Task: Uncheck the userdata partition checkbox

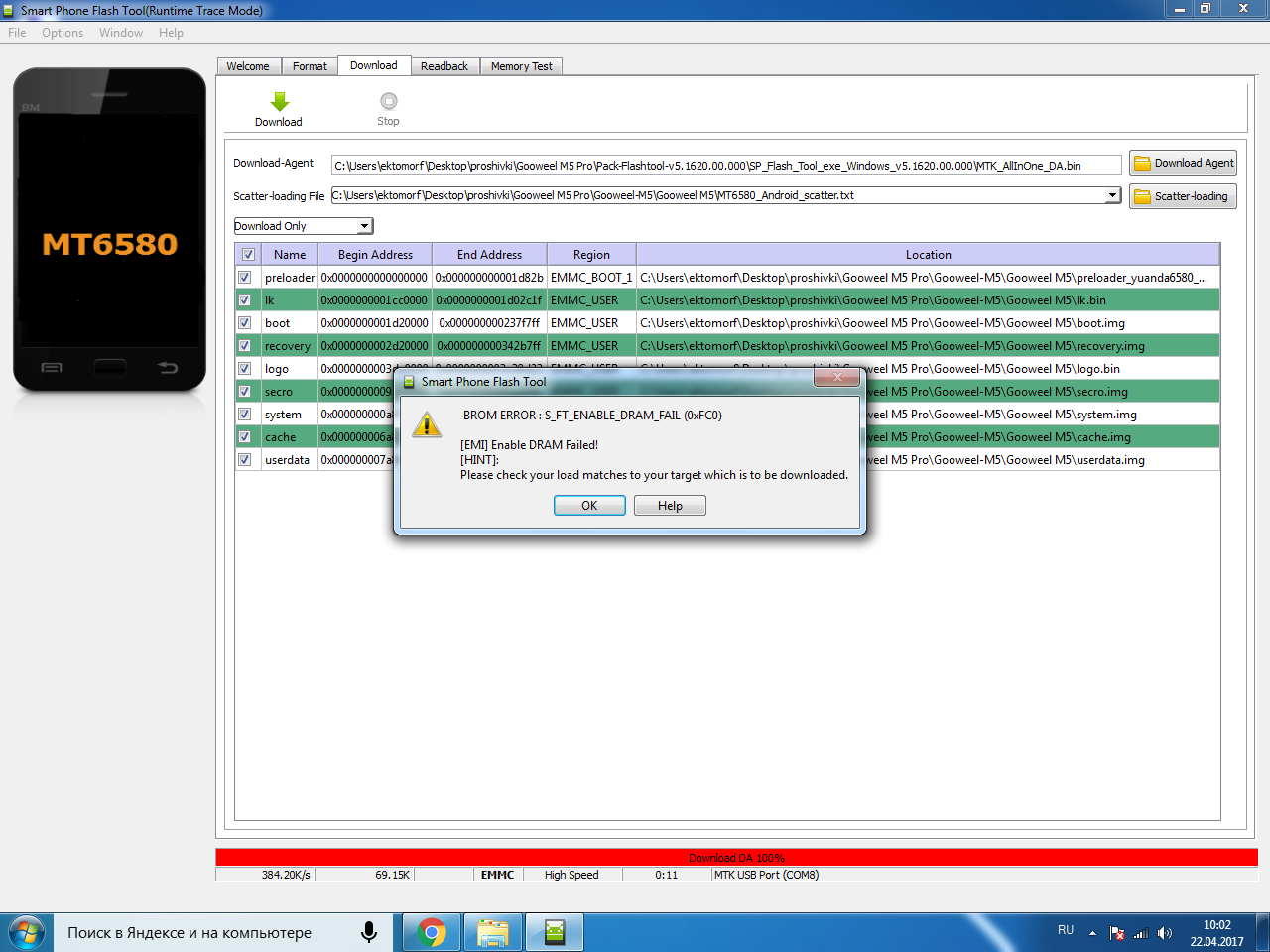Action: point(245,460)
